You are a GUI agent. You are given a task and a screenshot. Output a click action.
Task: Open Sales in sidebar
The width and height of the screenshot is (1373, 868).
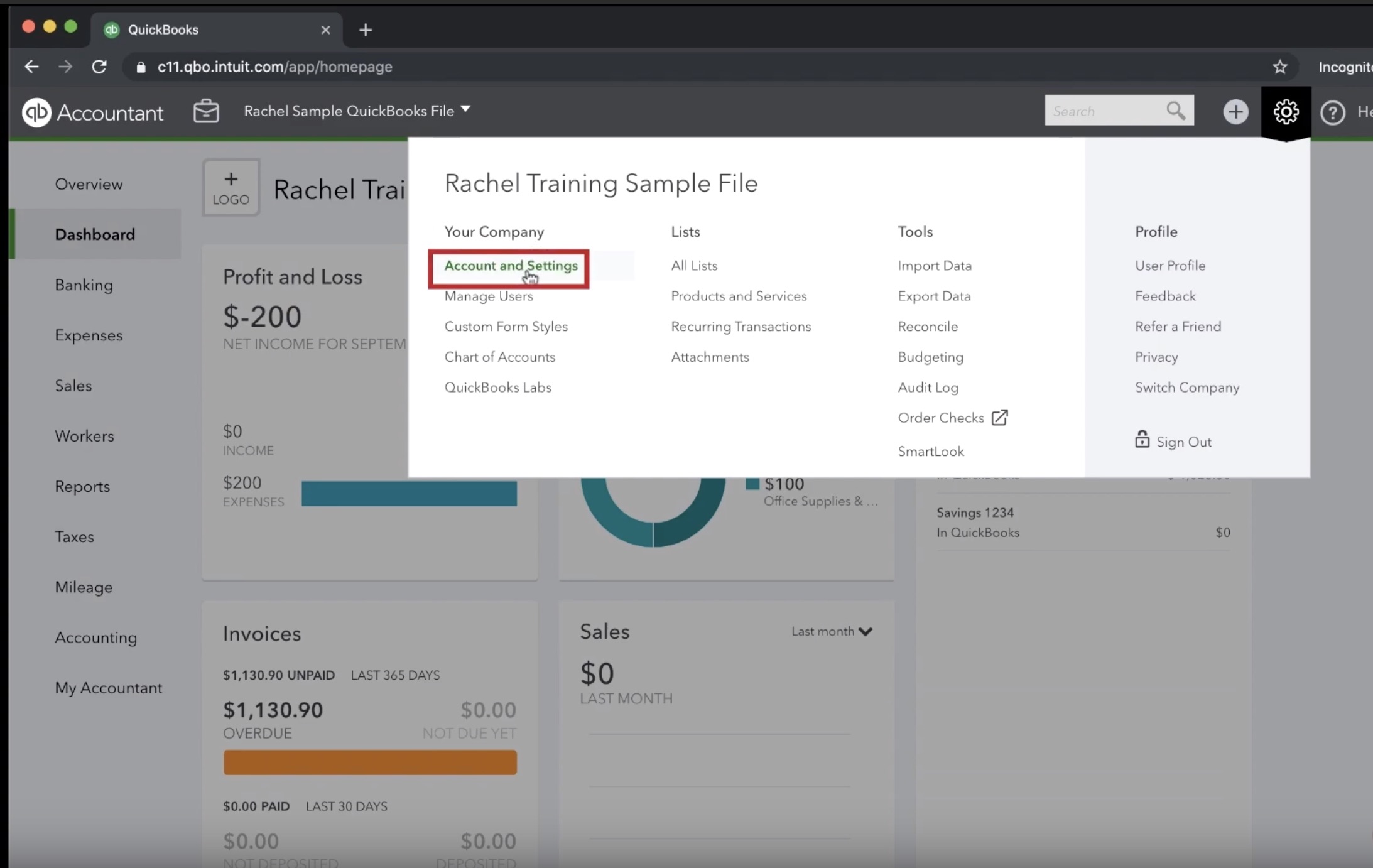point(73,386)
